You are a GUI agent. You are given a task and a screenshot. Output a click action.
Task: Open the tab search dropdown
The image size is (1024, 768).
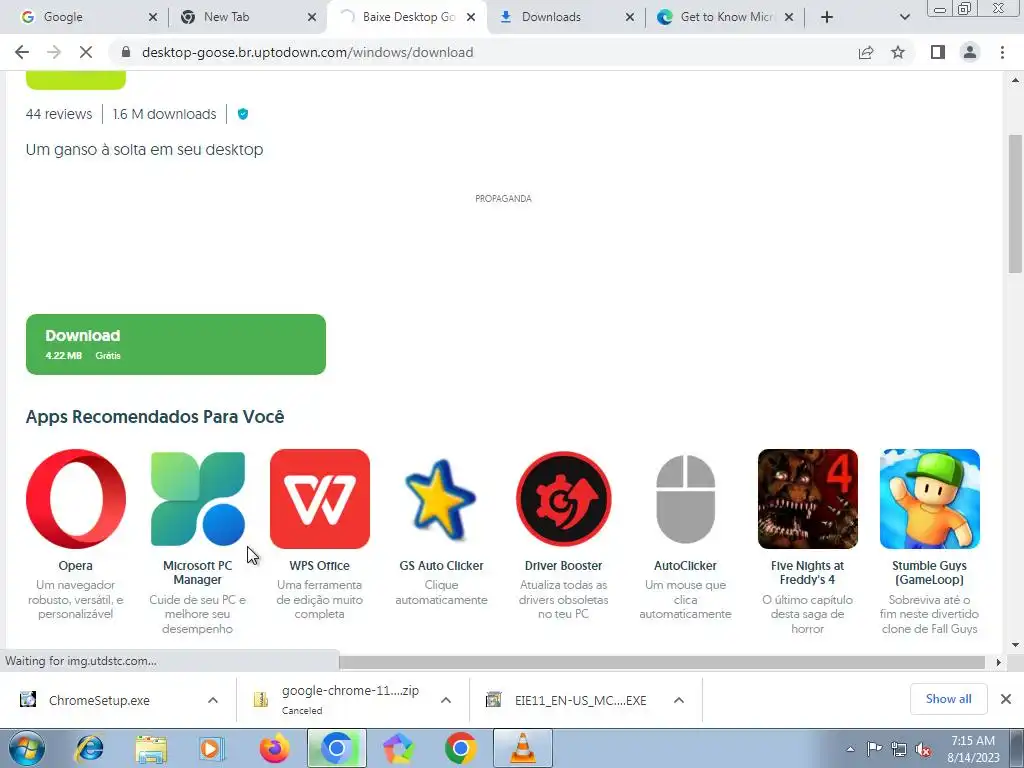click(904, 17)
